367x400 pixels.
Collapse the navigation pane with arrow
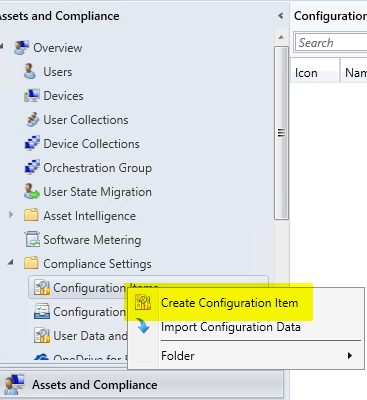pyautogui.click(x=281, y=16)
